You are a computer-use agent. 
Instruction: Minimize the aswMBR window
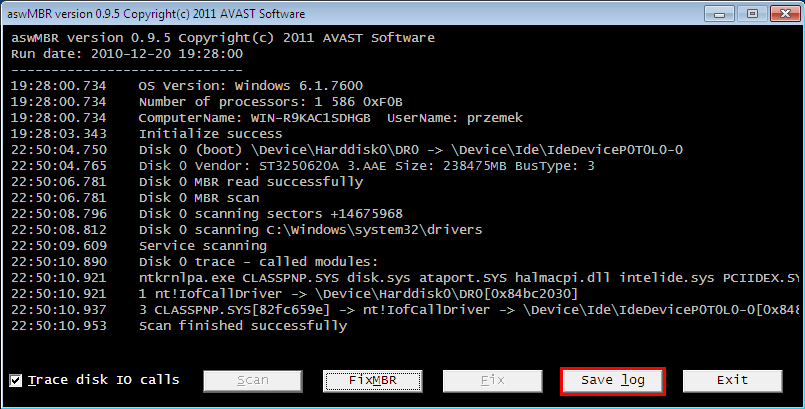tap(719, 13)
